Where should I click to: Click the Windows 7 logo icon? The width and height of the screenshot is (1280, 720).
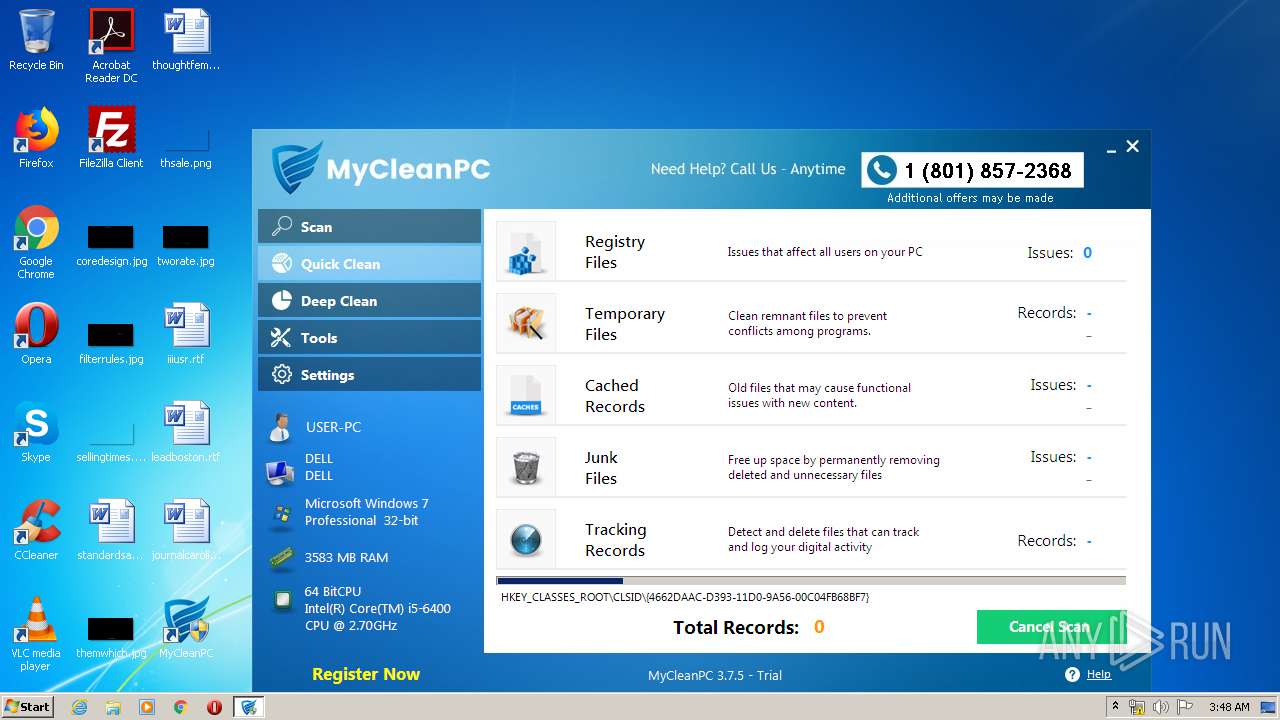point(282,515)
